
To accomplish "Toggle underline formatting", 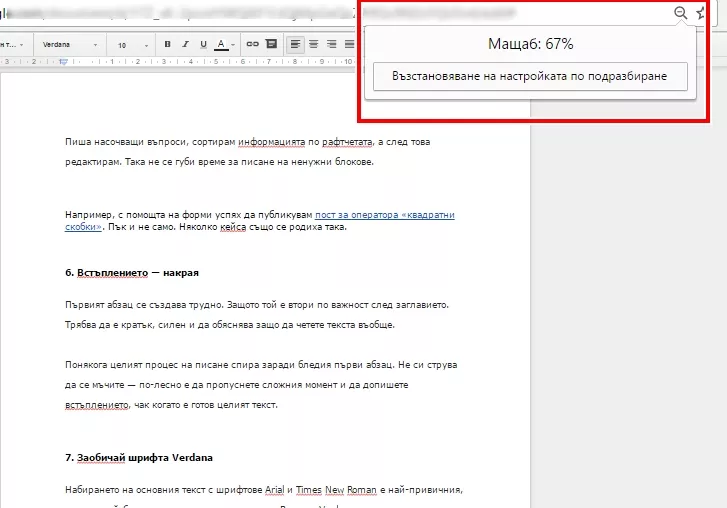I will click(x=203, y=44).
